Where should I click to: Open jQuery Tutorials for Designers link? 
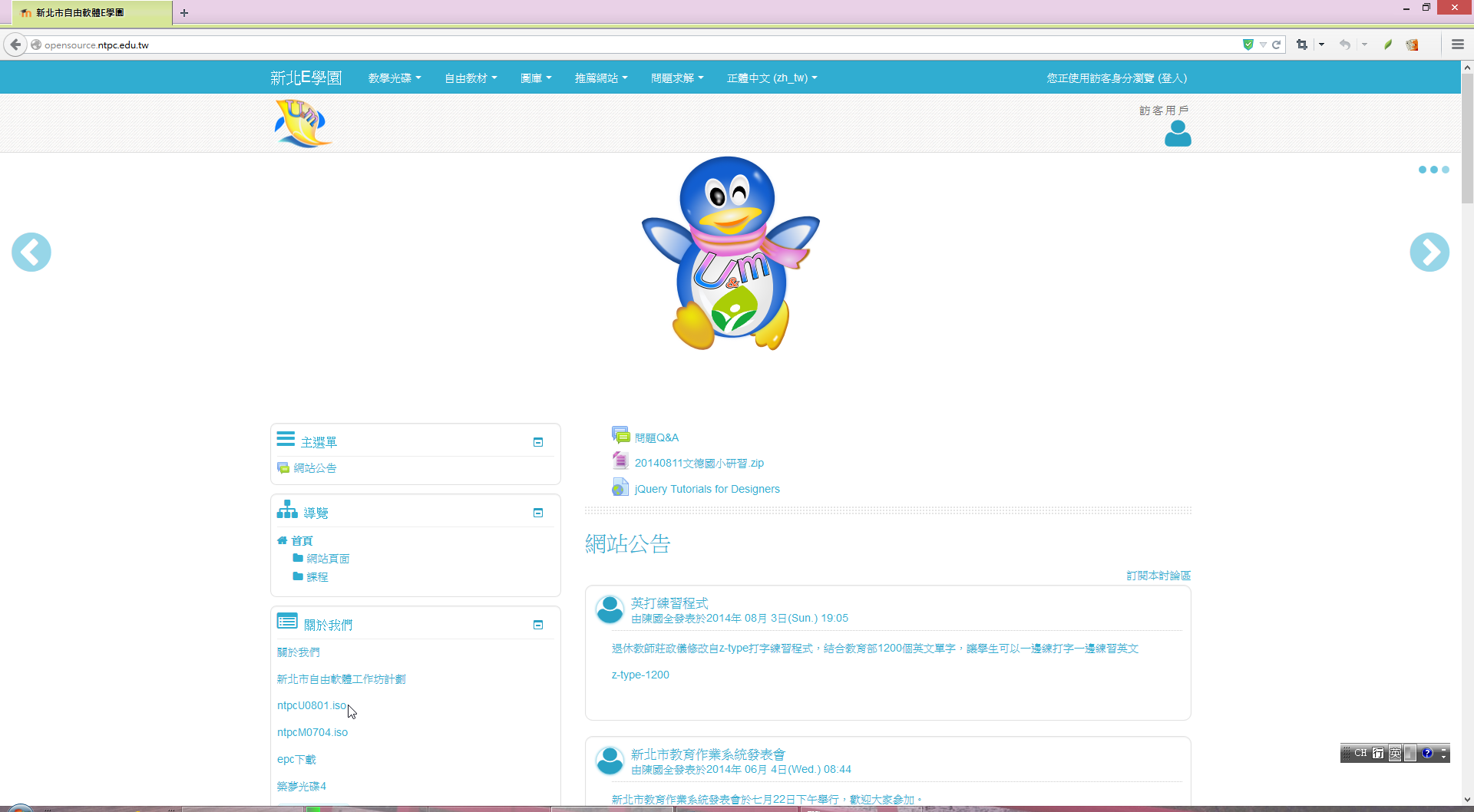(x=707, y=489)
